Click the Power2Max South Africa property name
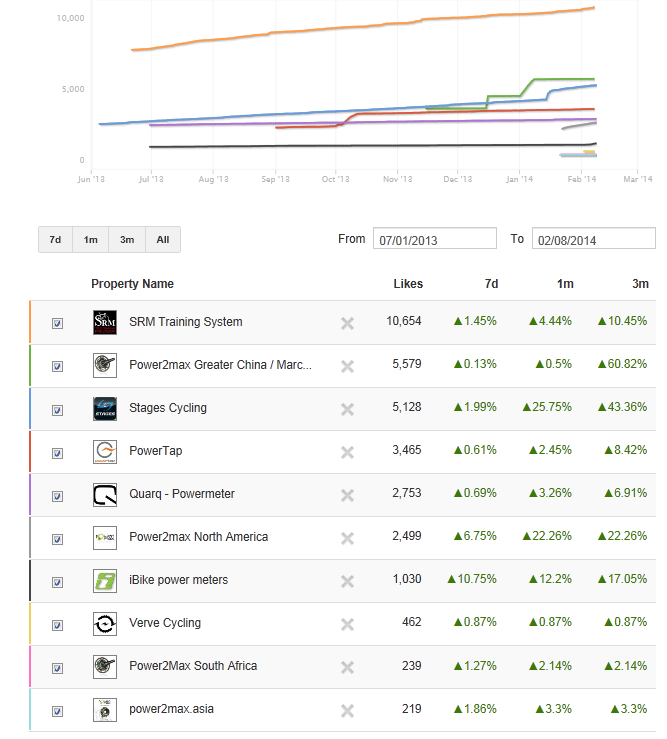 click(x=193, y=666)
